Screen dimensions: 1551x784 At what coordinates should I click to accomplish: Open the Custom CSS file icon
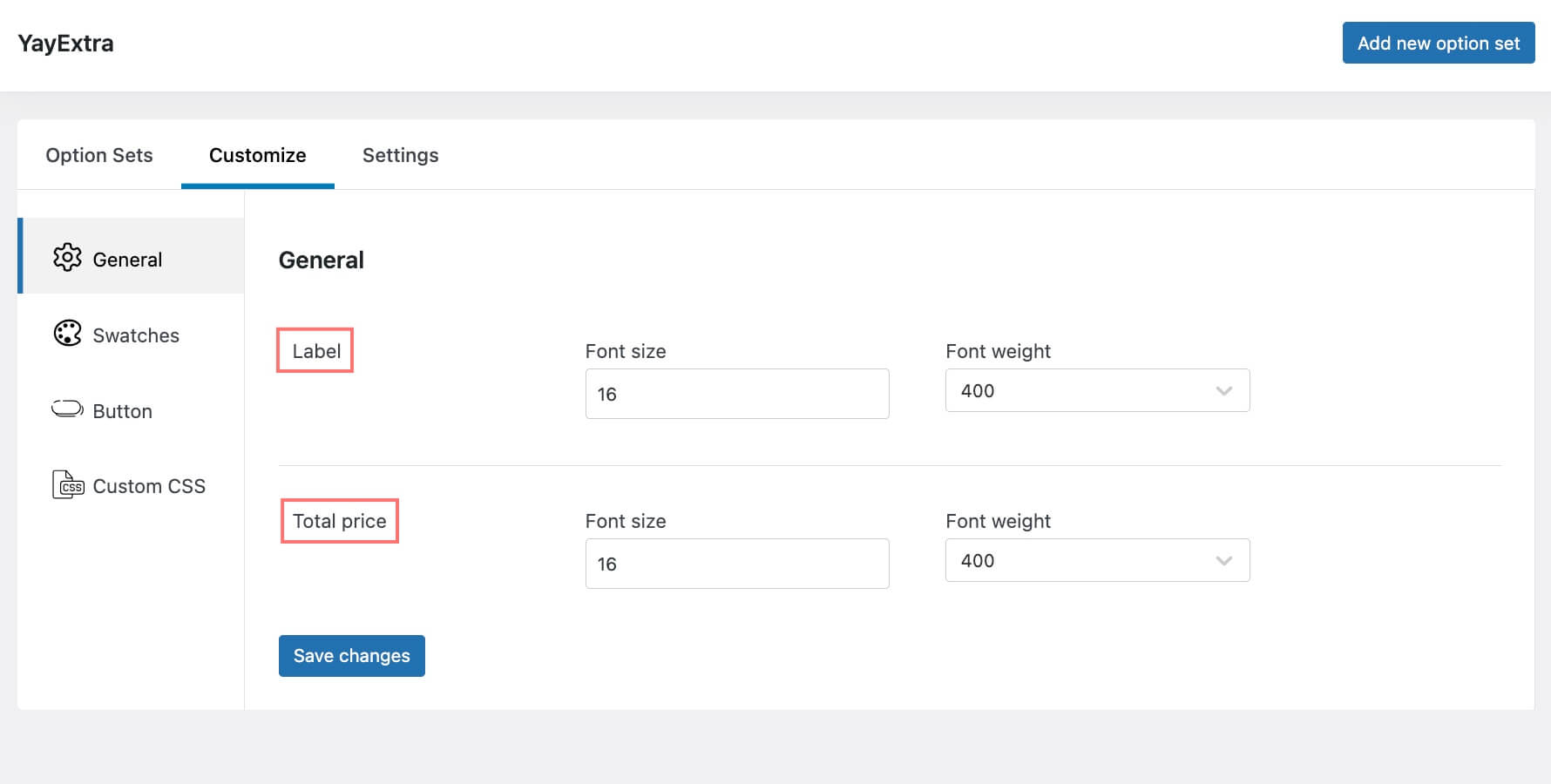[68, 485]
